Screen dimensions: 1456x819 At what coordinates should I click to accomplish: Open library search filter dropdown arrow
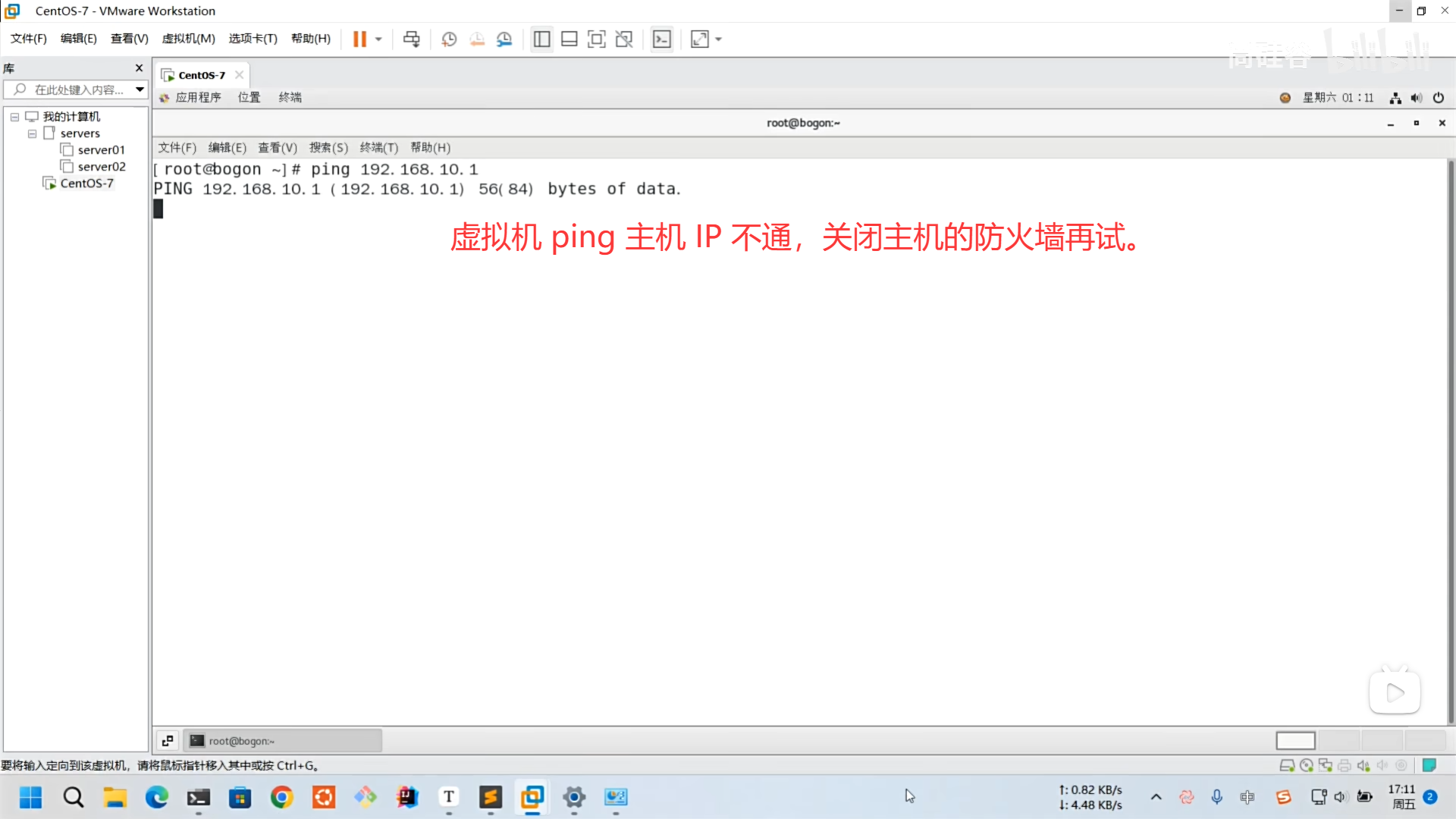point(140,89)
